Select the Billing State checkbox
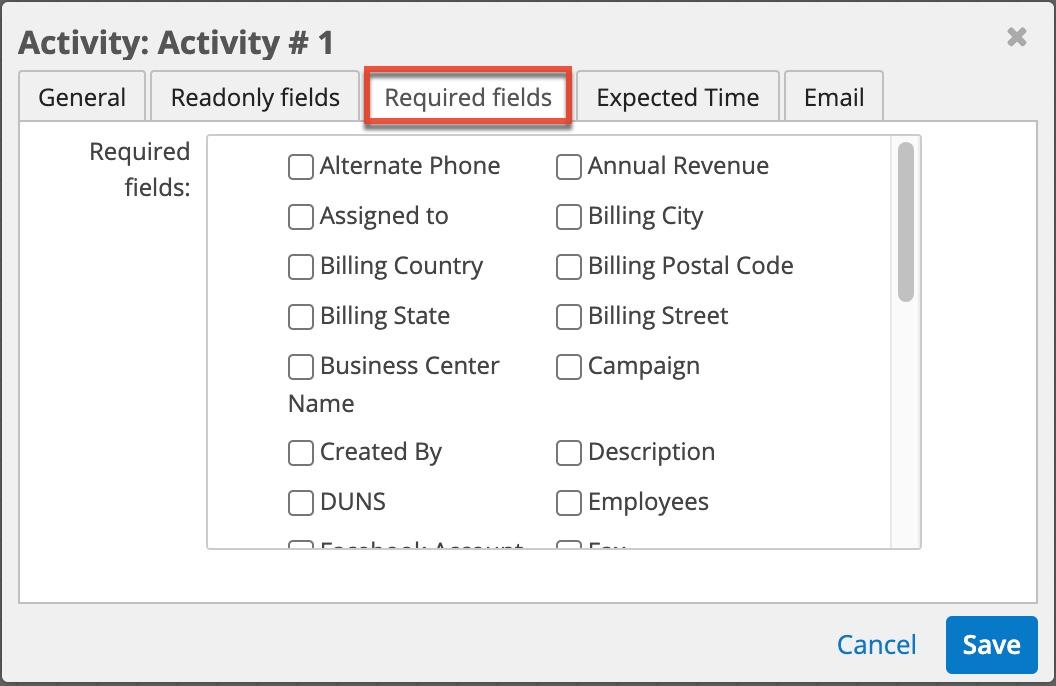 [301, 317]
